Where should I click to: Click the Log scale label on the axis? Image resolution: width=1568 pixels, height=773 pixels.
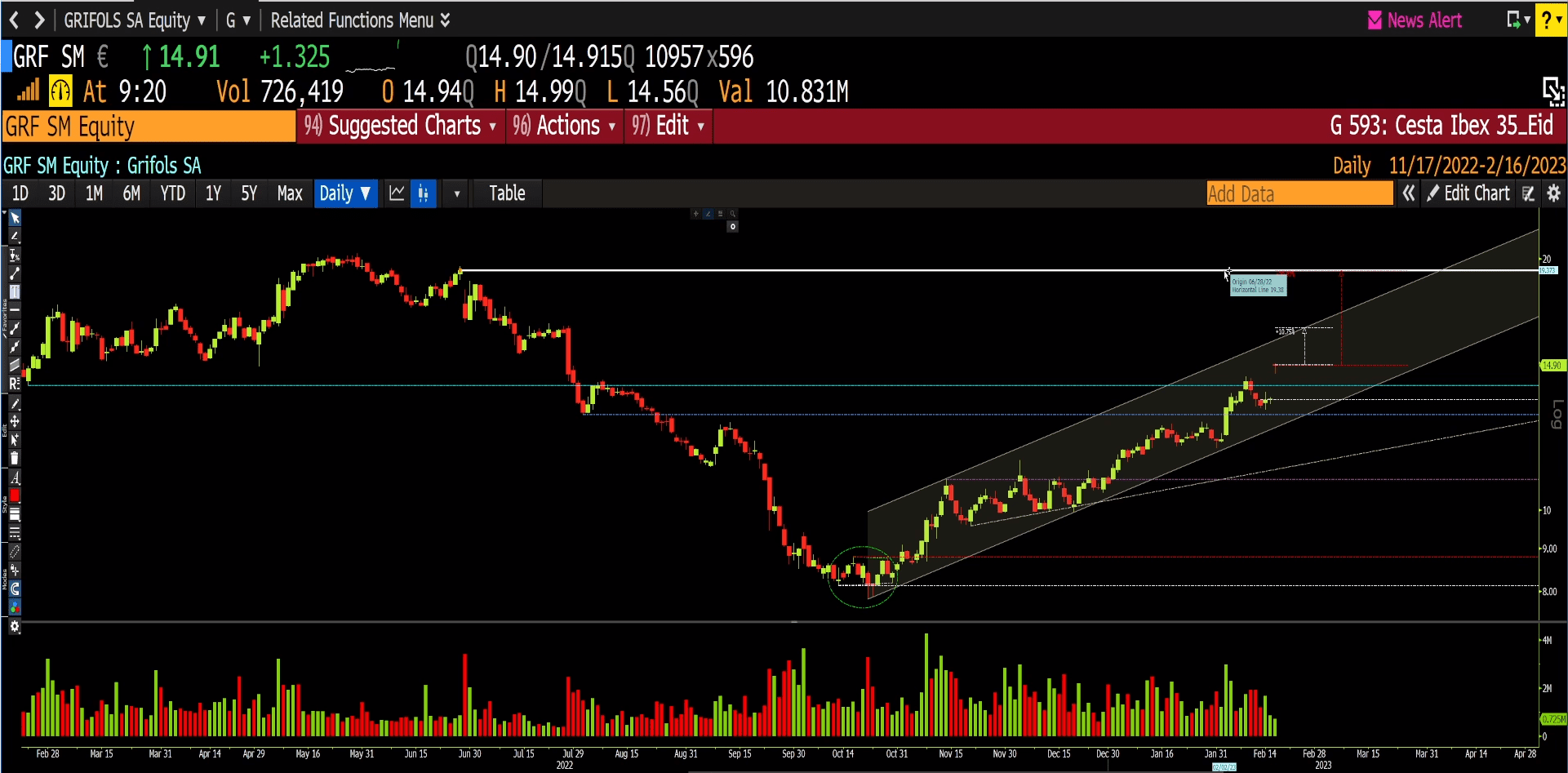click(x=1557, y=414)
